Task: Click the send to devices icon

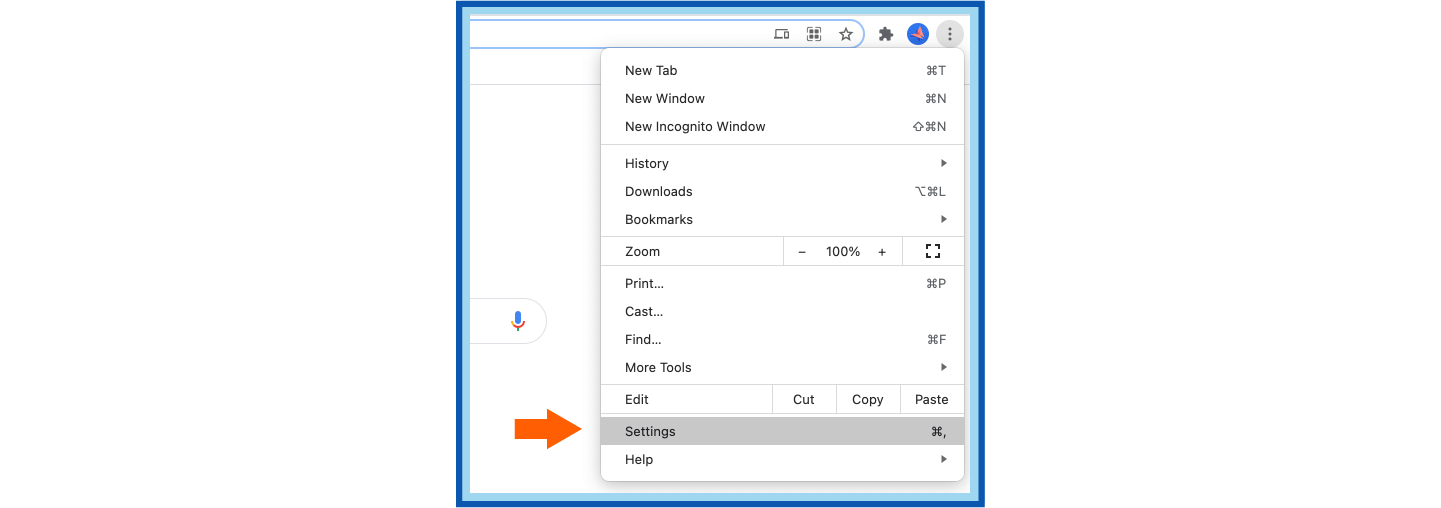Action: click(x=782, y=34)
